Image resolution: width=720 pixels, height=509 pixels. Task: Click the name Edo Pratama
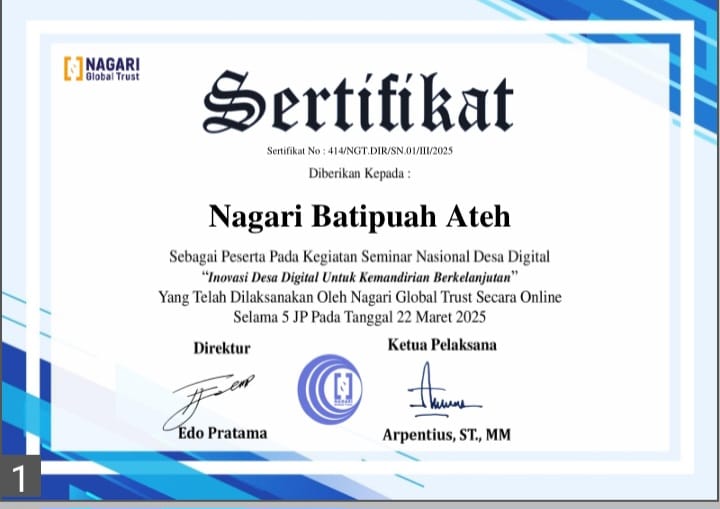[x=222, y=433]
